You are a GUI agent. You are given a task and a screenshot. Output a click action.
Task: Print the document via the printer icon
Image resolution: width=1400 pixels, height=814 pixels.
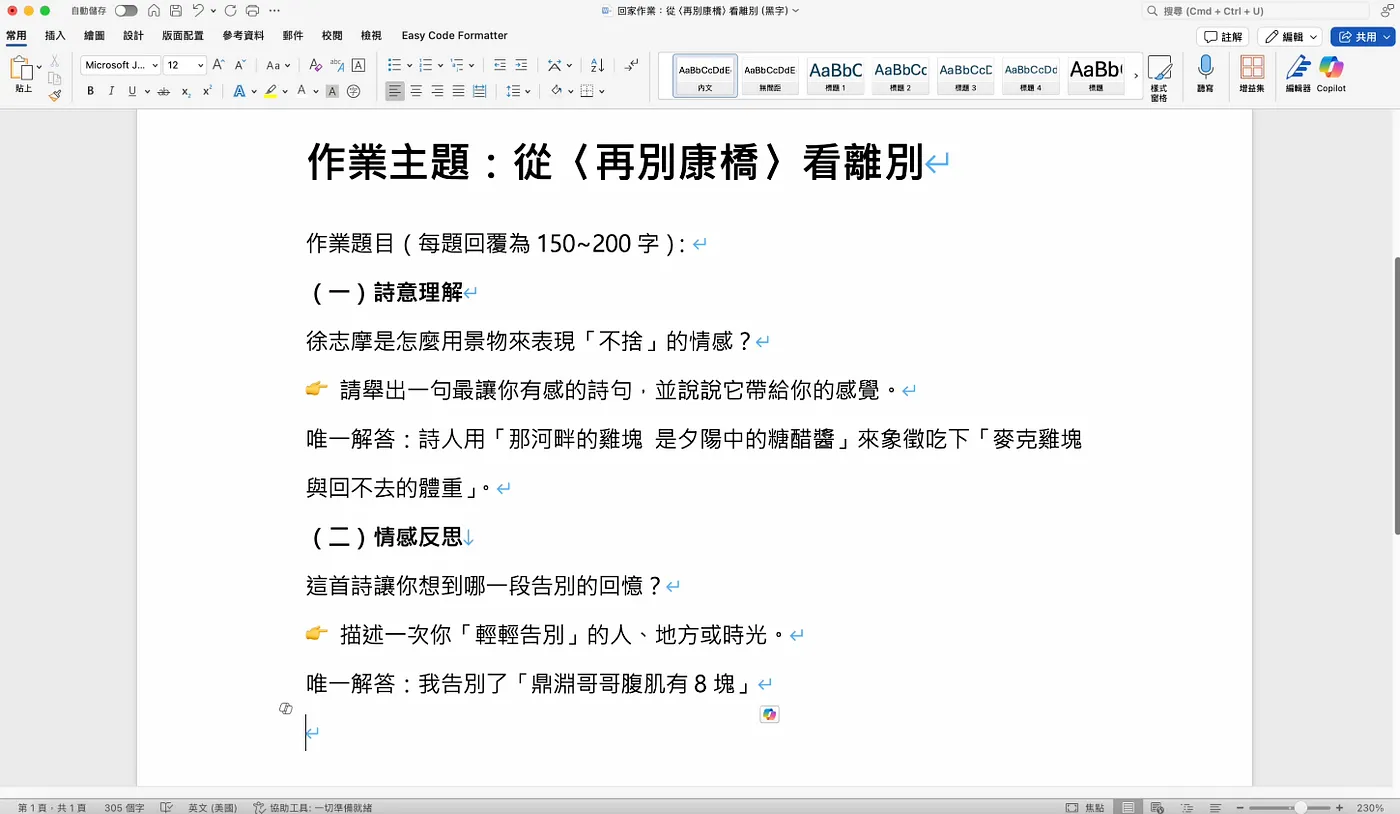pyautogui.click(x=252, y=10)
